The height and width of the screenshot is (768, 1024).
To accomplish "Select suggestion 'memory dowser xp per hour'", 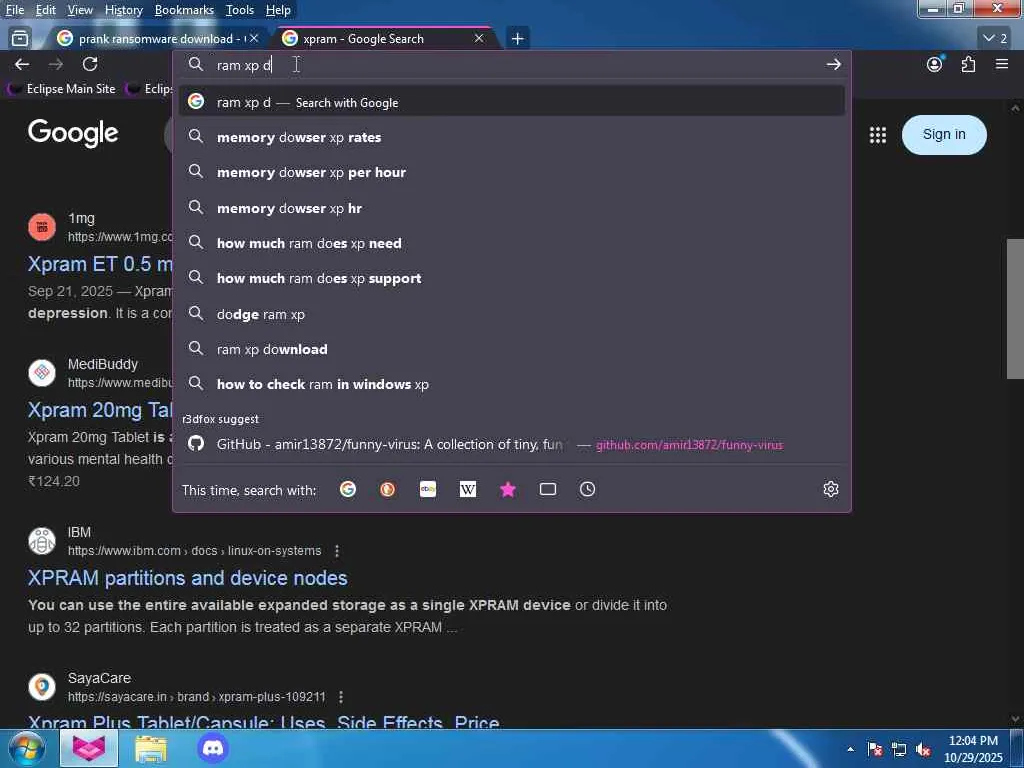I will pos(511,172).
